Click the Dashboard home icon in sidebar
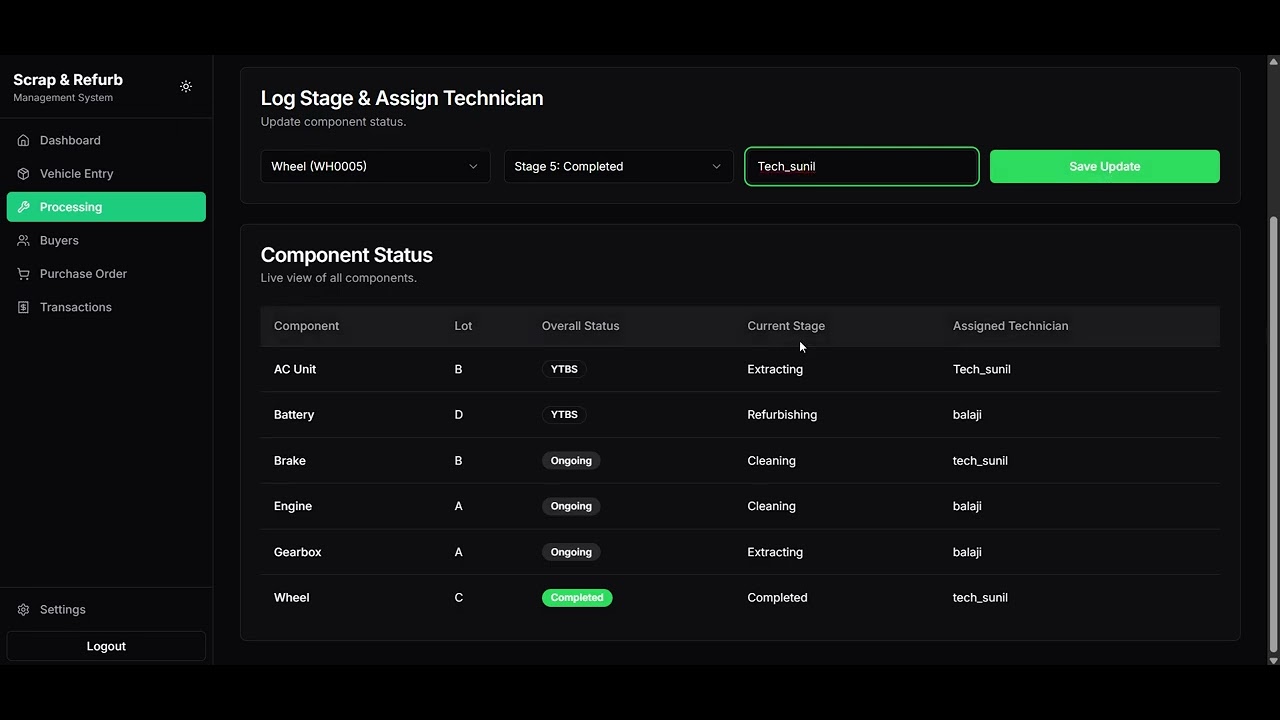 click(24, 141)
